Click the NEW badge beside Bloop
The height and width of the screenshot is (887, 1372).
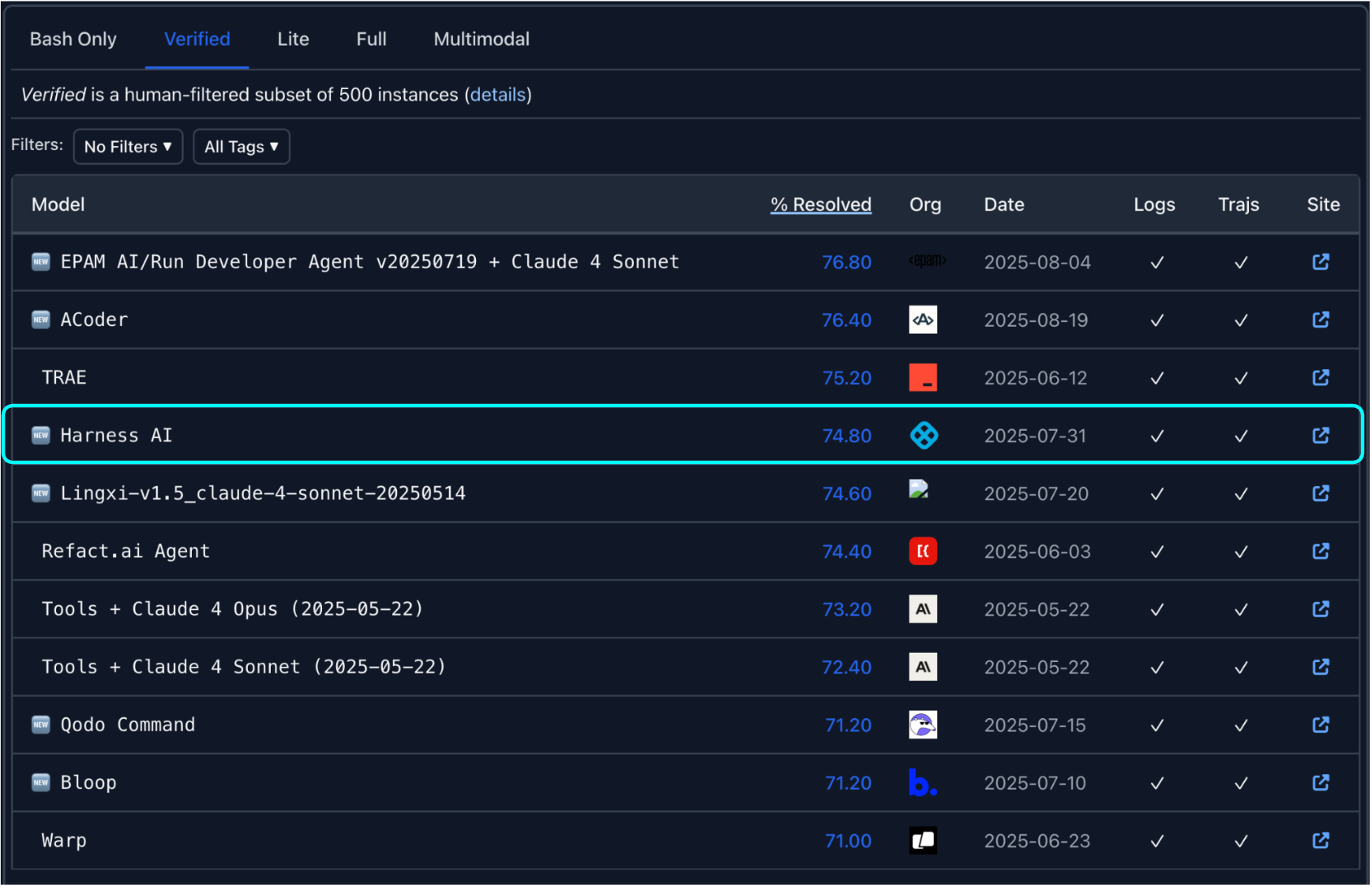point(41,783)
